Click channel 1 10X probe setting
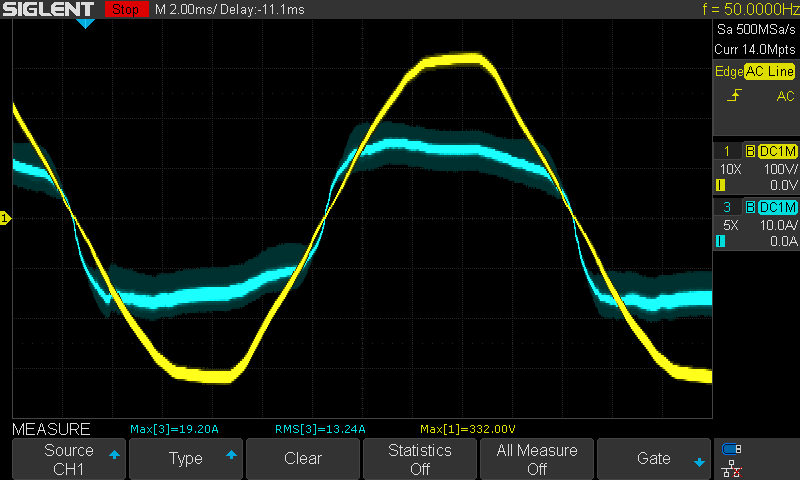The height and width of the screenshot is (480, 800). [730, 169]
